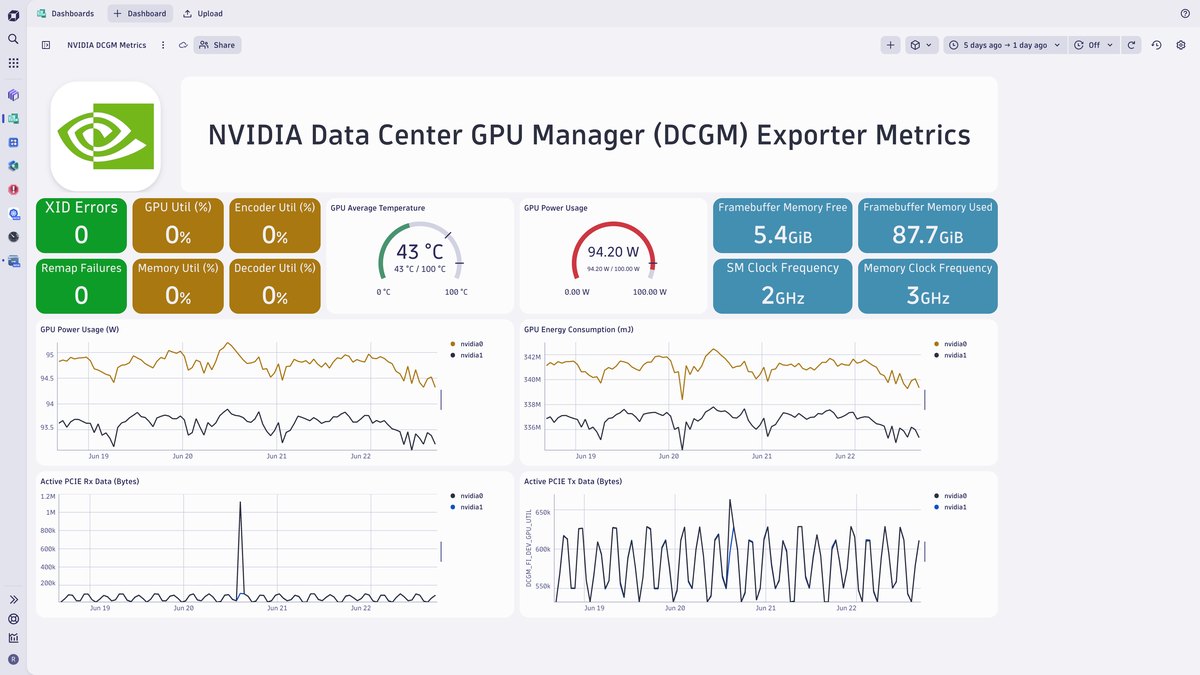This screenshot has height=675, width=1200.
Task: Open the purple cube app in sidebar
Action: (13, 95)
